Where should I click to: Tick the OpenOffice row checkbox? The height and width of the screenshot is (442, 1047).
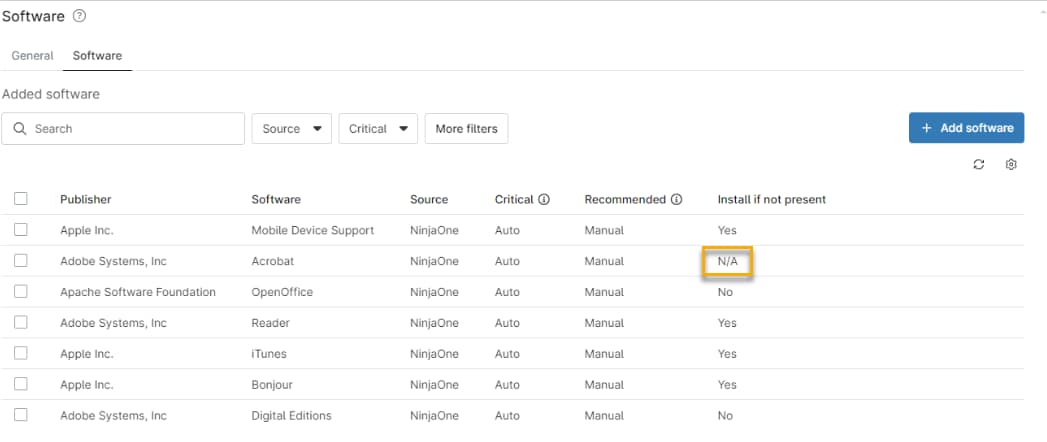[x=21, y=292]
